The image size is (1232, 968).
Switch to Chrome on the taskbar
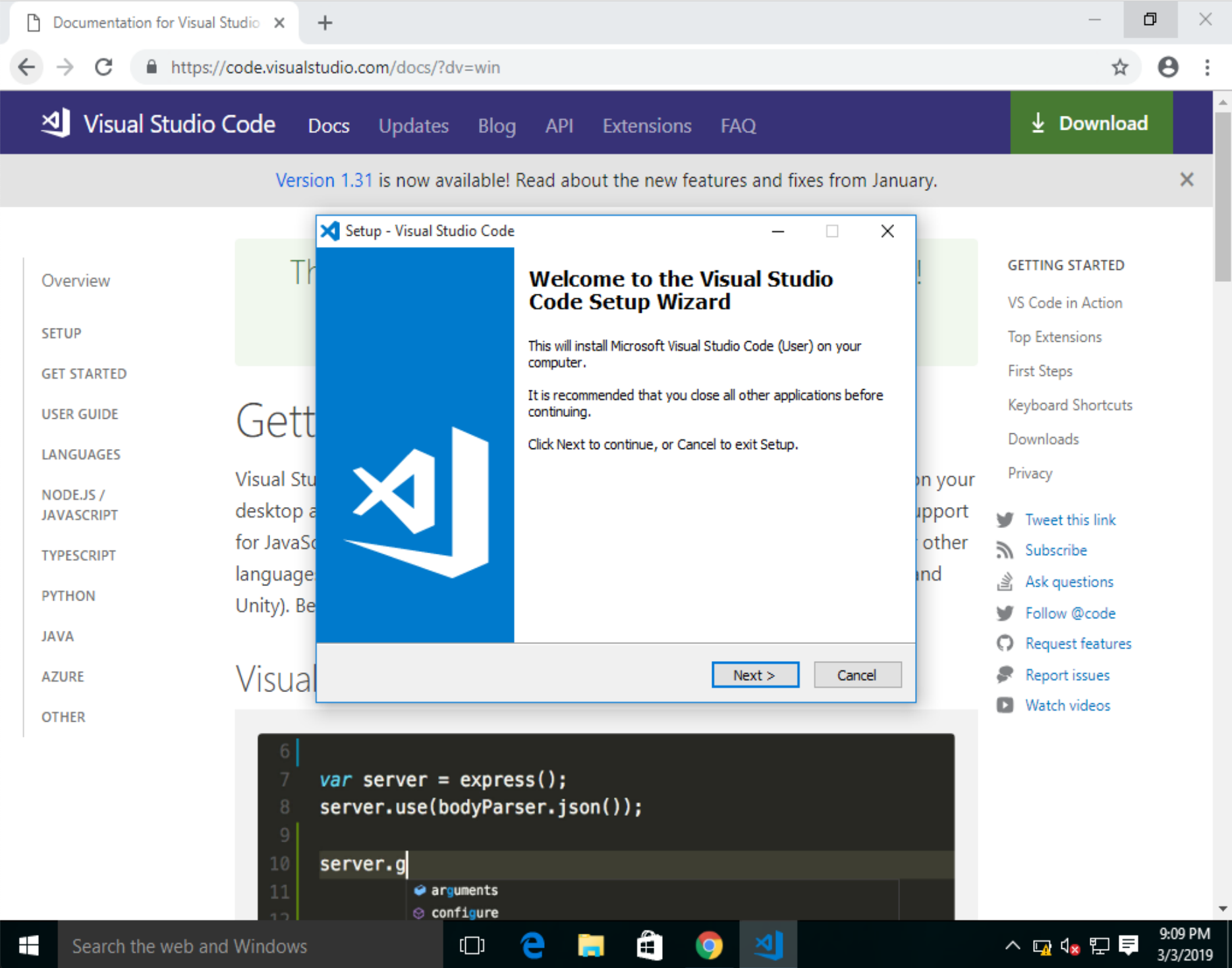[709, 946]
